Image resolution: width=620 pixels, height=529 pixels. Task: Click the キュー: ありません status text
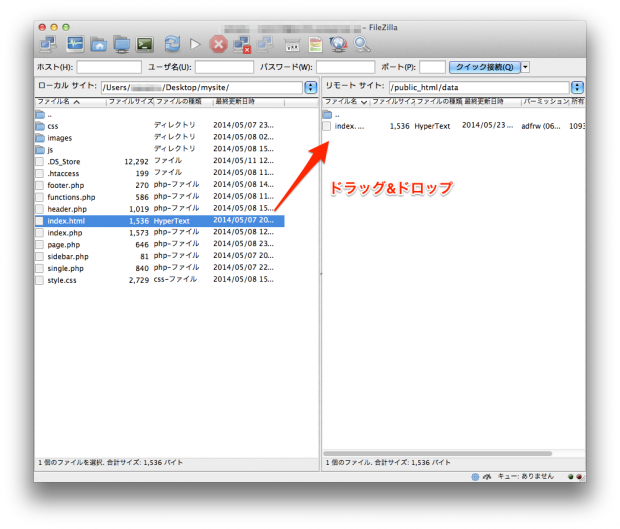coord(525,477)
